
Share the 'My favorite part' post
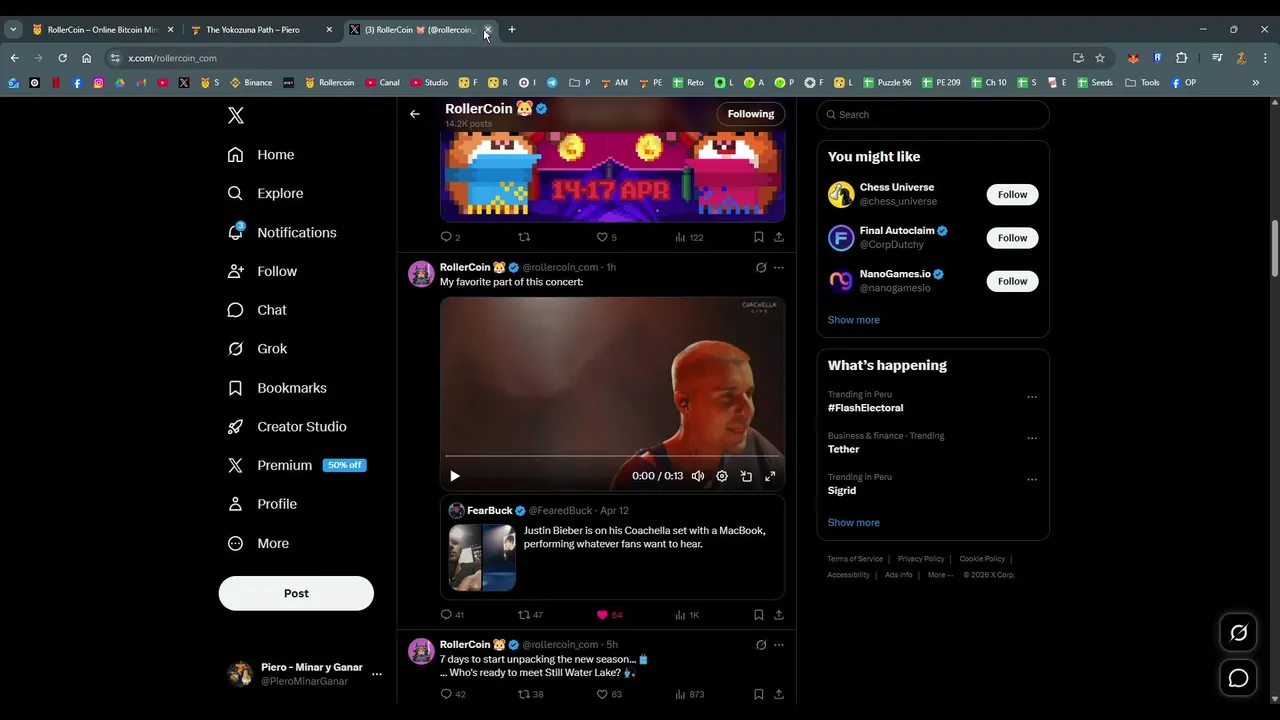click(x=778, y=615)
